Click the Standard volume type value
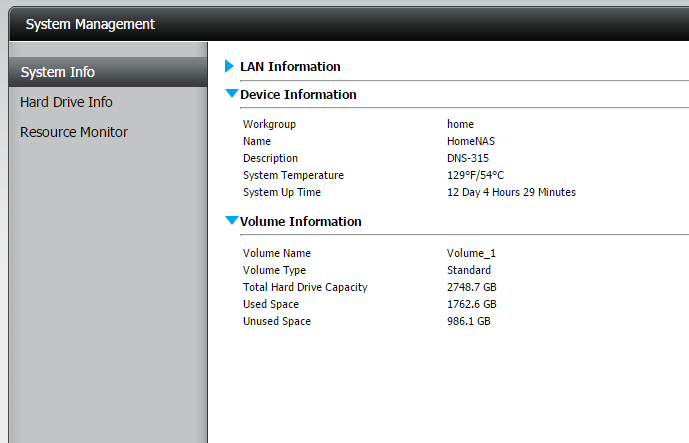The height and width of the screenshot is (443, 689). 469,270
